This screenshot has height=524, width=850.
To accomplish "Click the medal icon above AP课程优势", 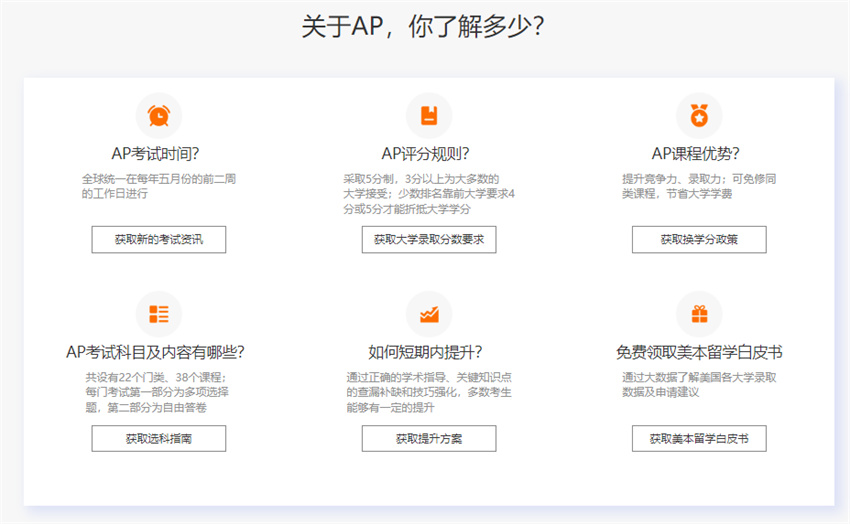I will tap(699, 115).
